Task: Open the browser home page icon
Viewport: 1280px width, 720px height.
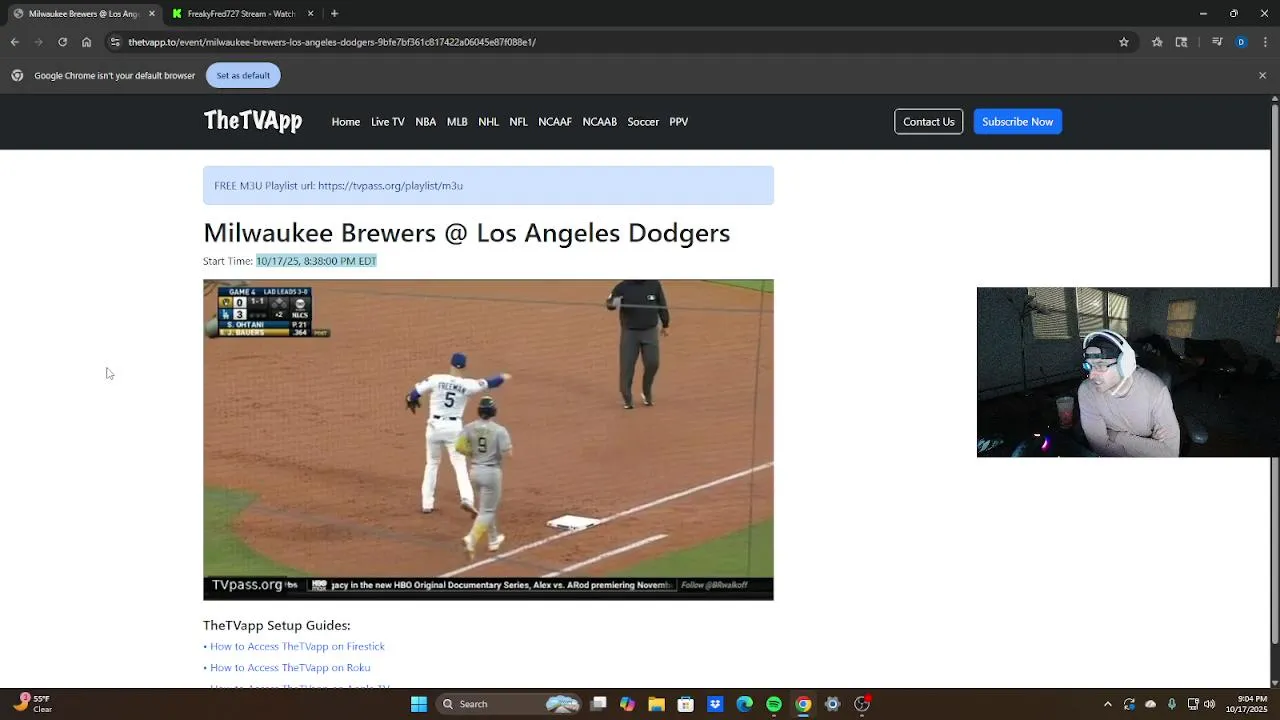Action: (87, 42)
